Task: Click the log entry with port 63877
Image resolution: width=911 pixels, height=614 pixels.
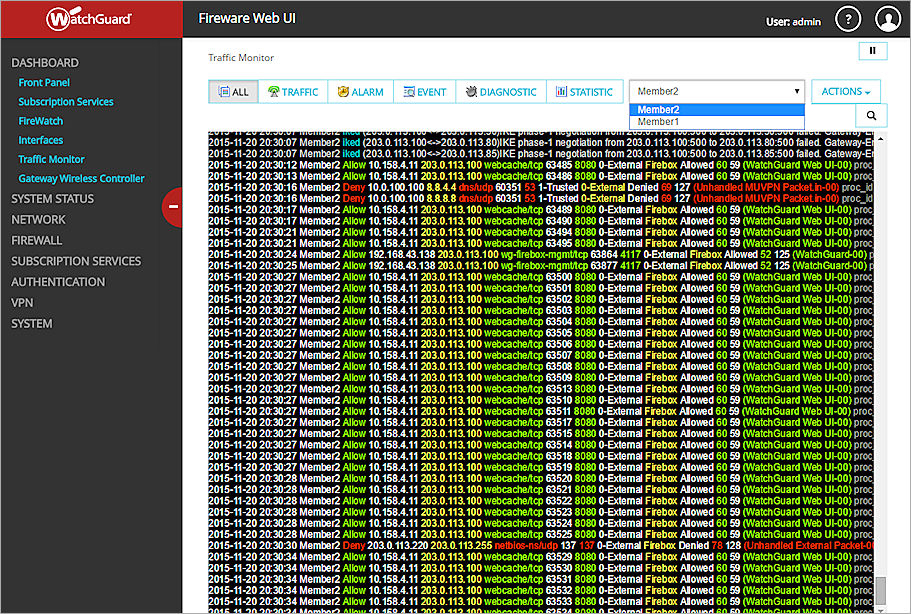Action: 540,265
